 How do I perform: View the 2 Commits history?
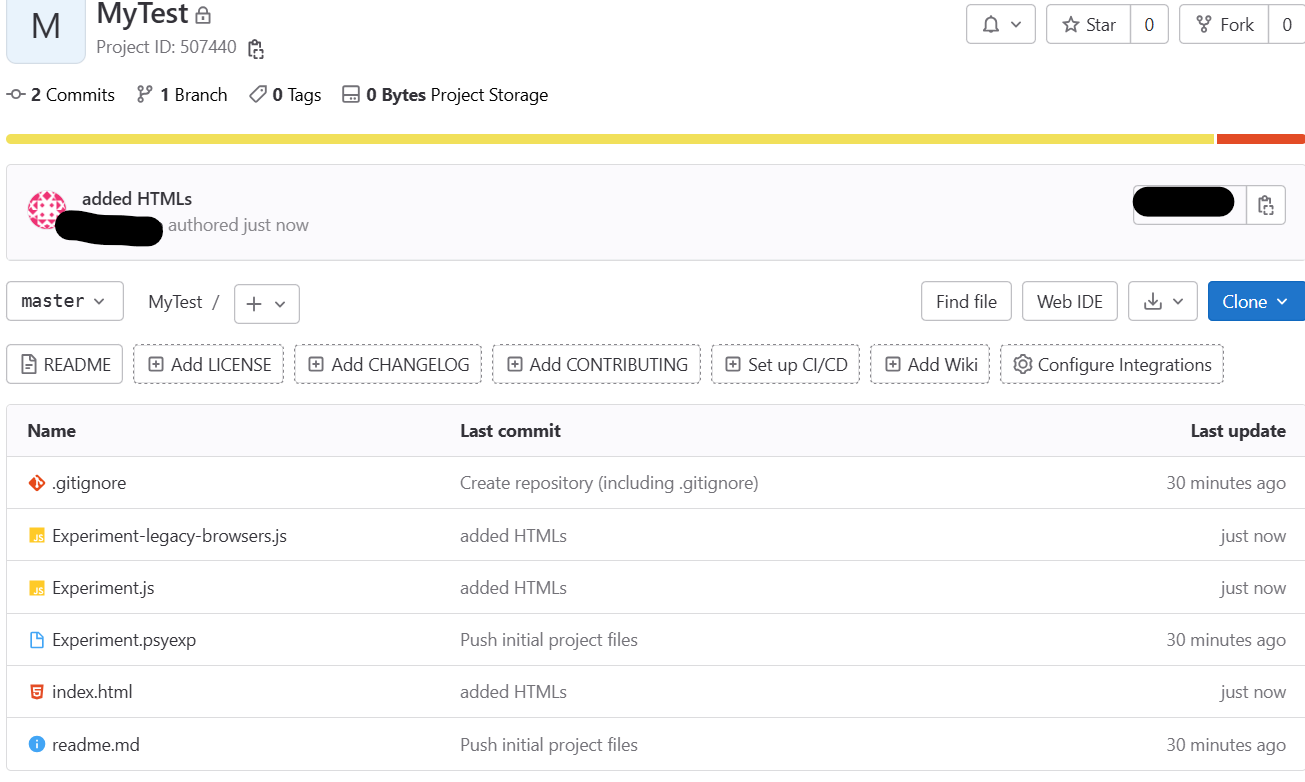point(61,95)
